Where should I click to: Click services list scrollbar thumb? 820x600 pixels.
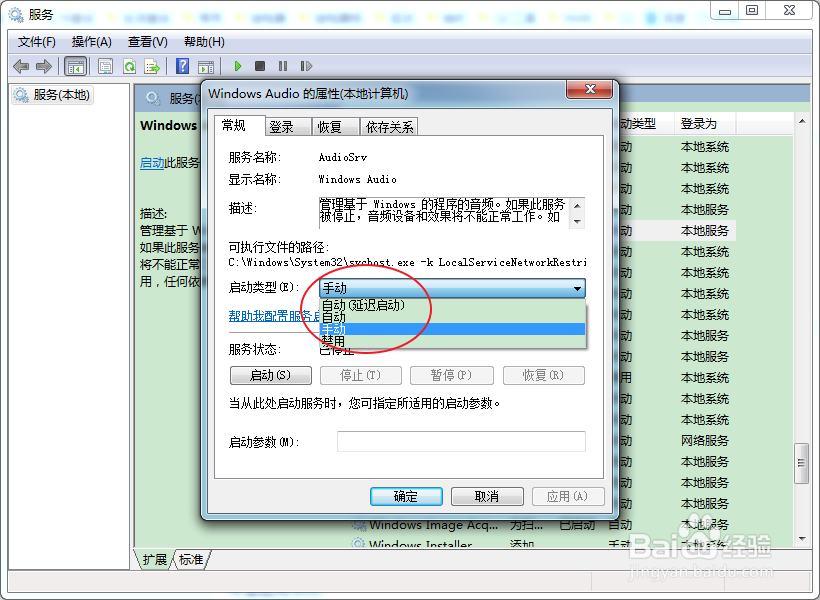801,463
